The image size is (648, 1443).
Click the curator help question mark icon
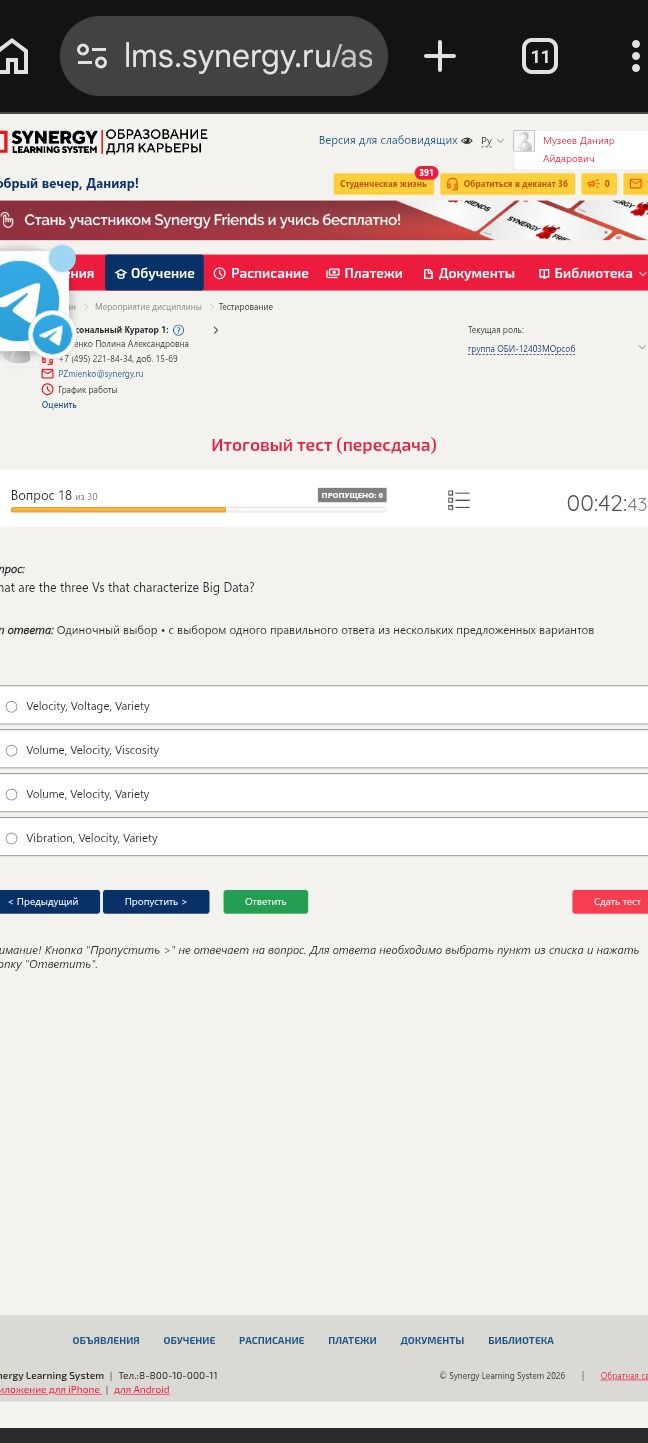pyautogui.click(x=178, y=330)
